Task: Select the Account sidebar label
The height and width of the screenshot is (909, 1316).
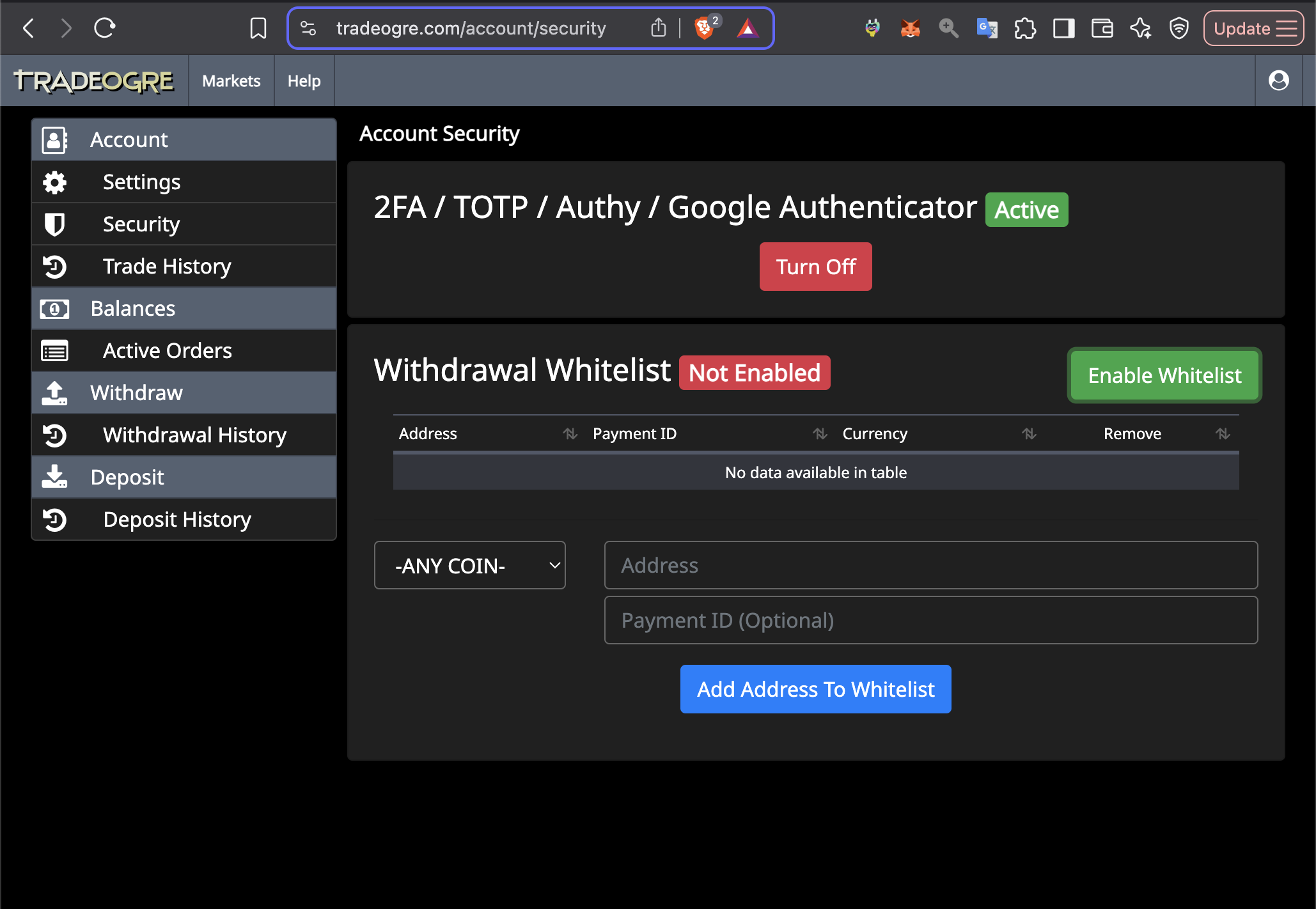Action: 129,140
